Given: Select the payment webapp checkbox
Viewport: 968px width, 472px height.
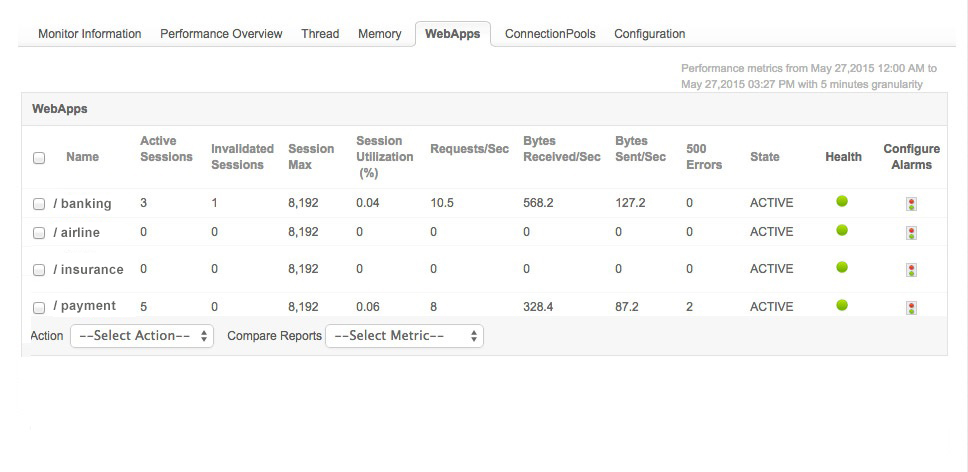Looking at the screenshot, I should tap(39, 308).
